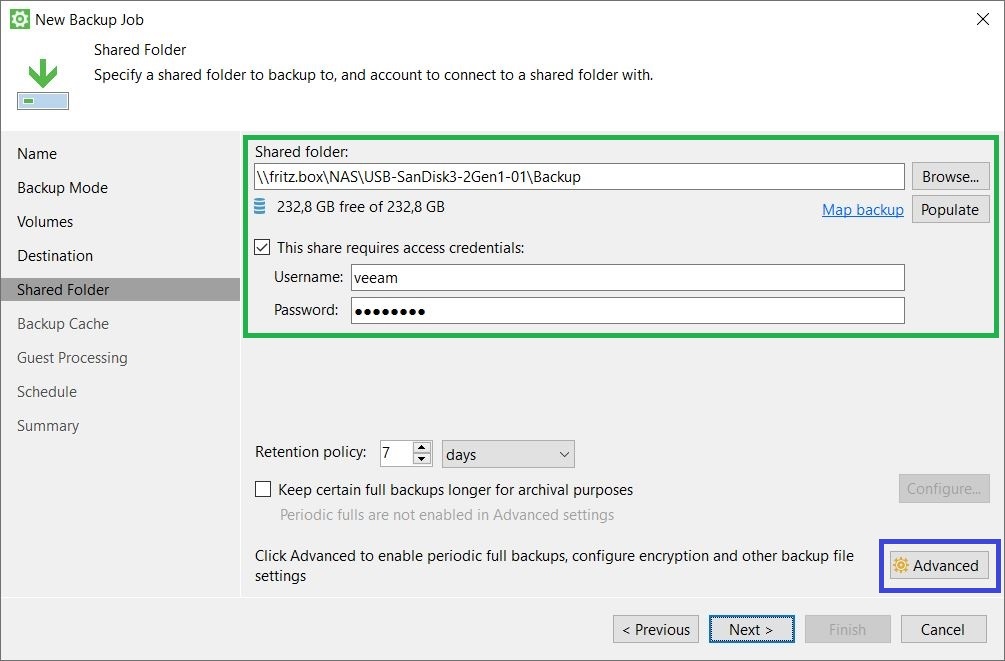Click the Browse button for shared folder

[950, 176]
